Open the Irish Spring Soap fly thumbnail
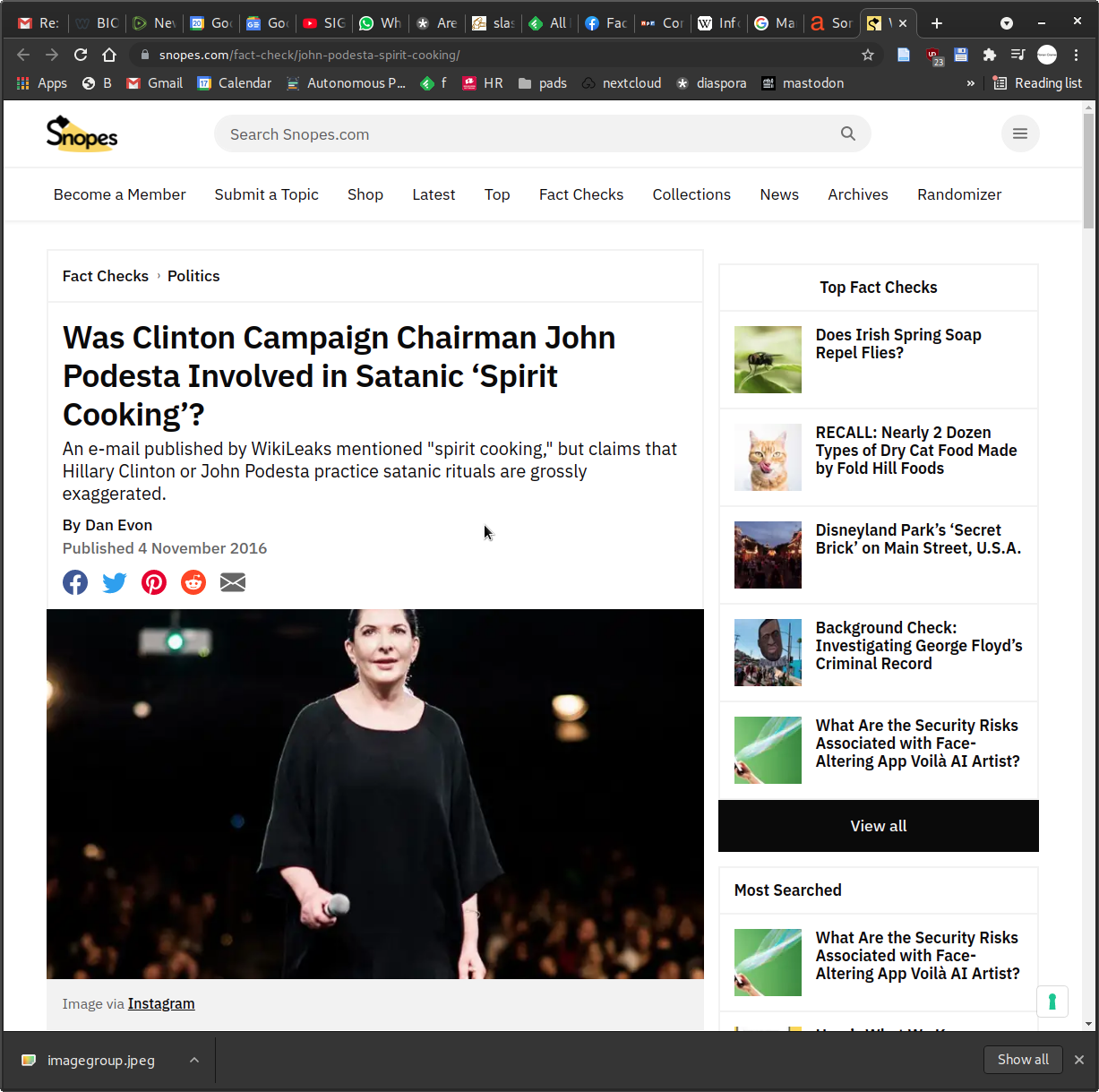This screenshot has height=1092, width=1099. tap(768, 359)
